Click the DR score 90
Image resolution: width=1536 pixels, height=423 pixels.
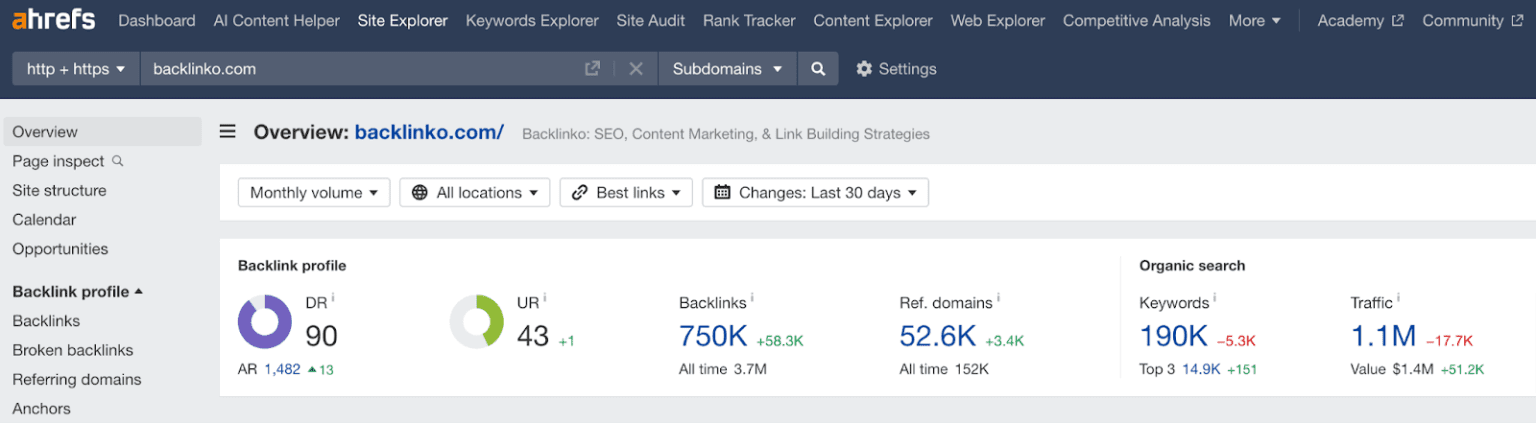pyautogui.click(x=322, y=336)
